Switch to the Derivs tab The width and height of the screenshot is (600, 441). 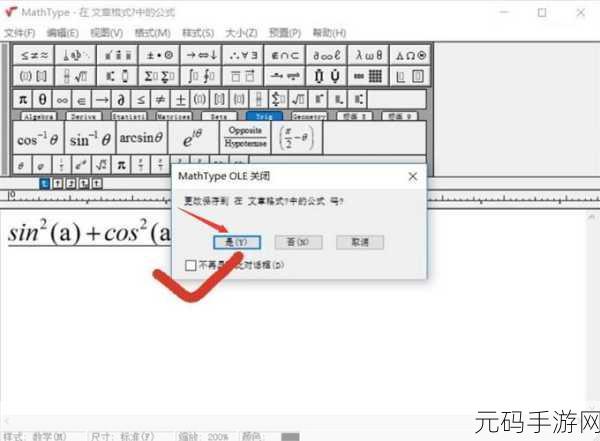click(83, 116)
